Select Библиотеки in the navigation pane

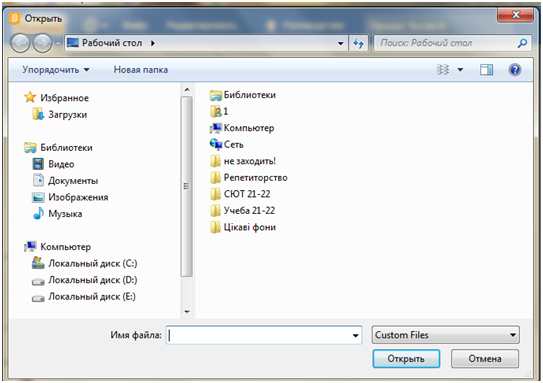pyautogui.click(x=66, y=148)
